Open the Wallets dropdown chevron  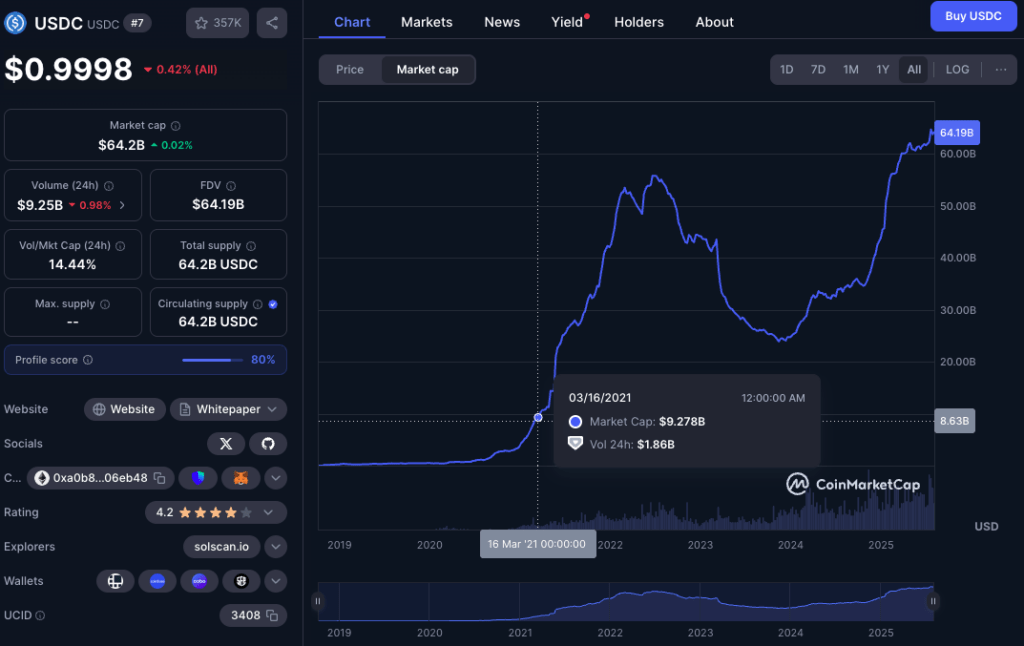pyautogui.click(x=275, y=581)
